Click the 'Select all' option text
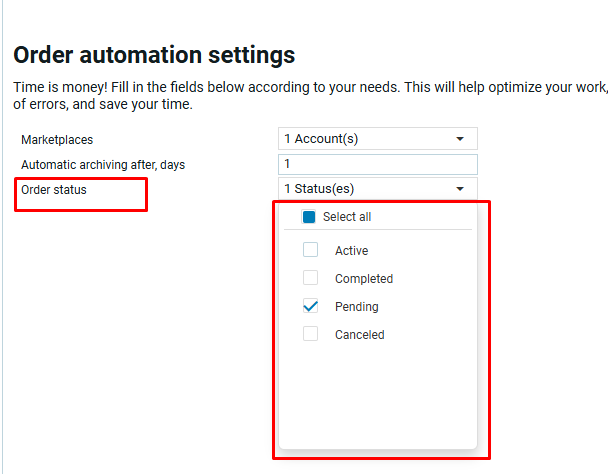This screenshot has height=474, width=608. click(x=347, y=217)
